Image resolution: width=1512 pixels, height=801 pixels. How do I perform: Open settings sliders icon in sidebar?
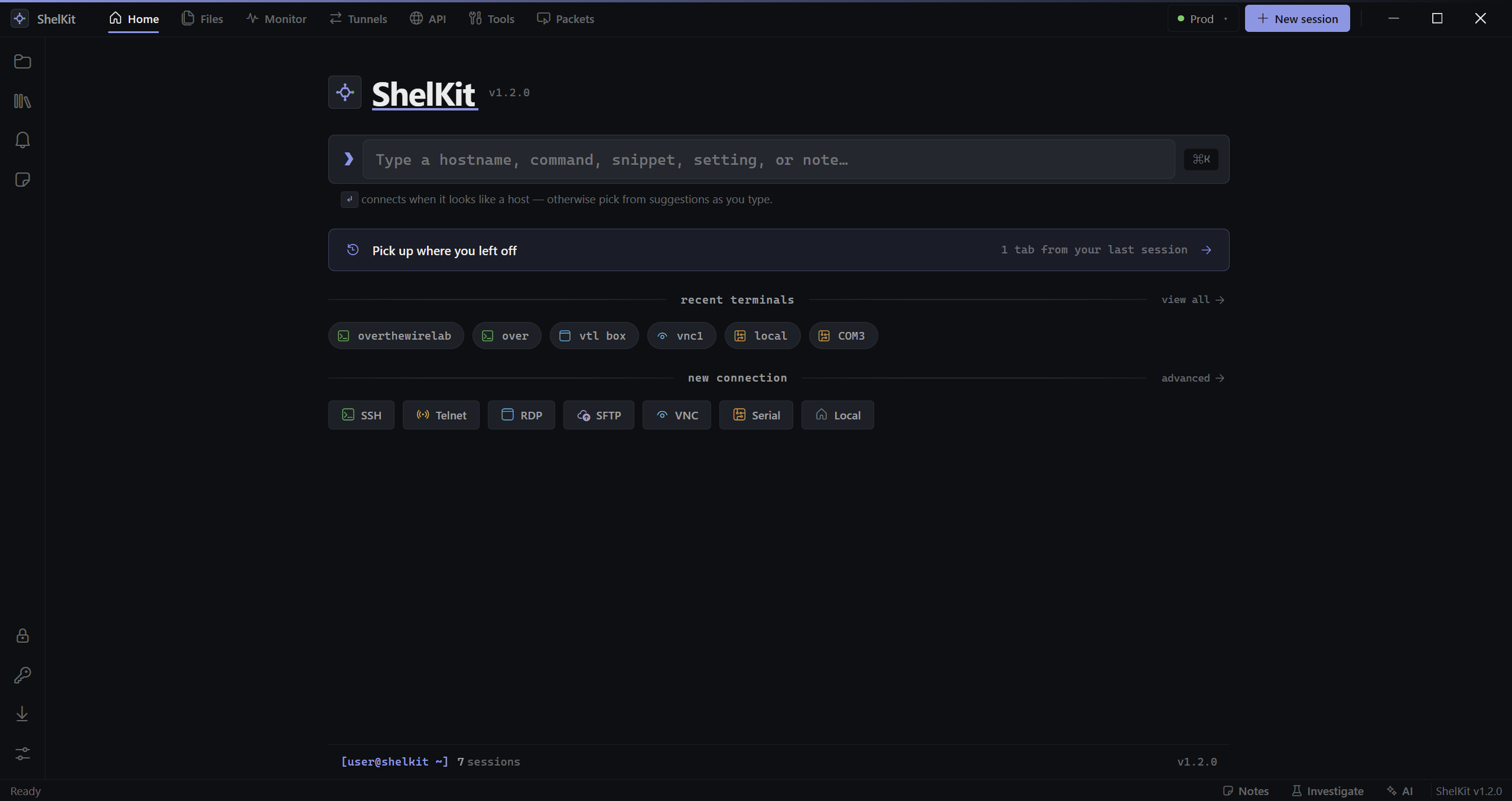pyautogui.click(x=22, y=754)
